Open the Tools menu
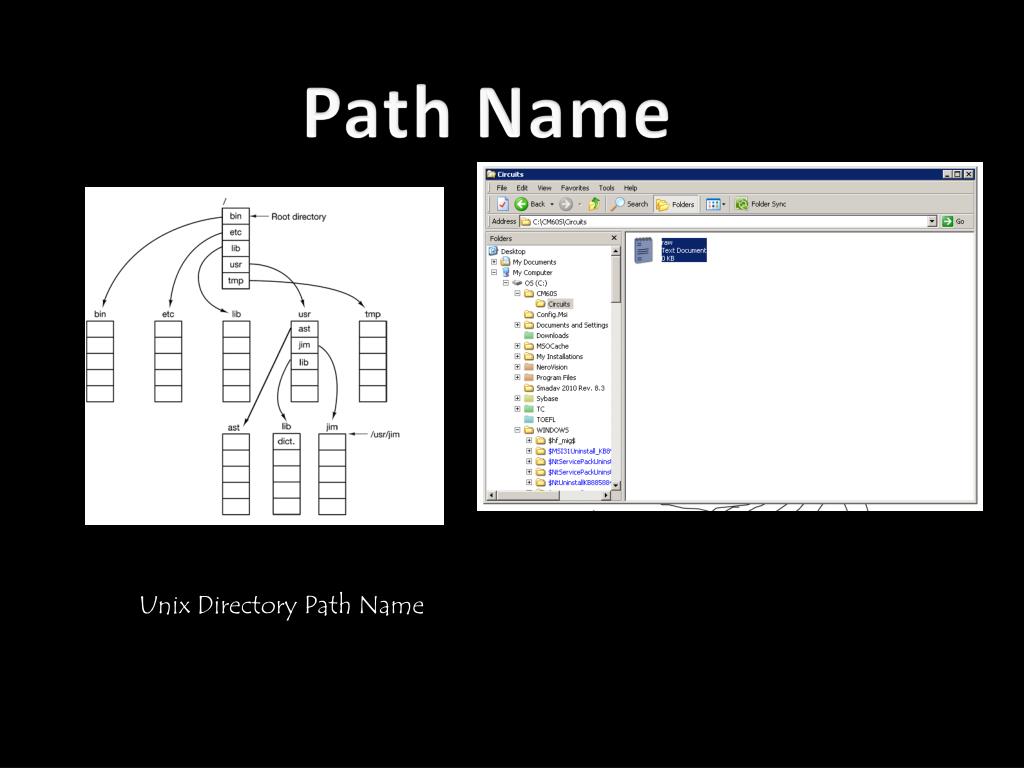The height and width of the screenshot is (768, 1024). (606, 188)
